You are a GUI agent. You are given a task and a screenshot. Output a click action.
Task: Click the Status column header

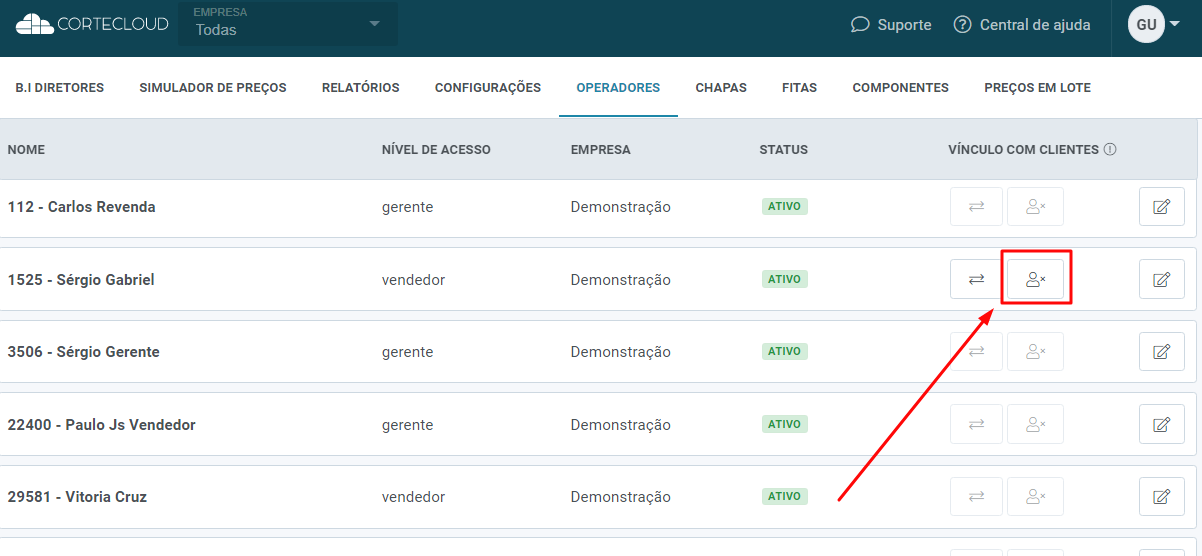coord(784,150)
